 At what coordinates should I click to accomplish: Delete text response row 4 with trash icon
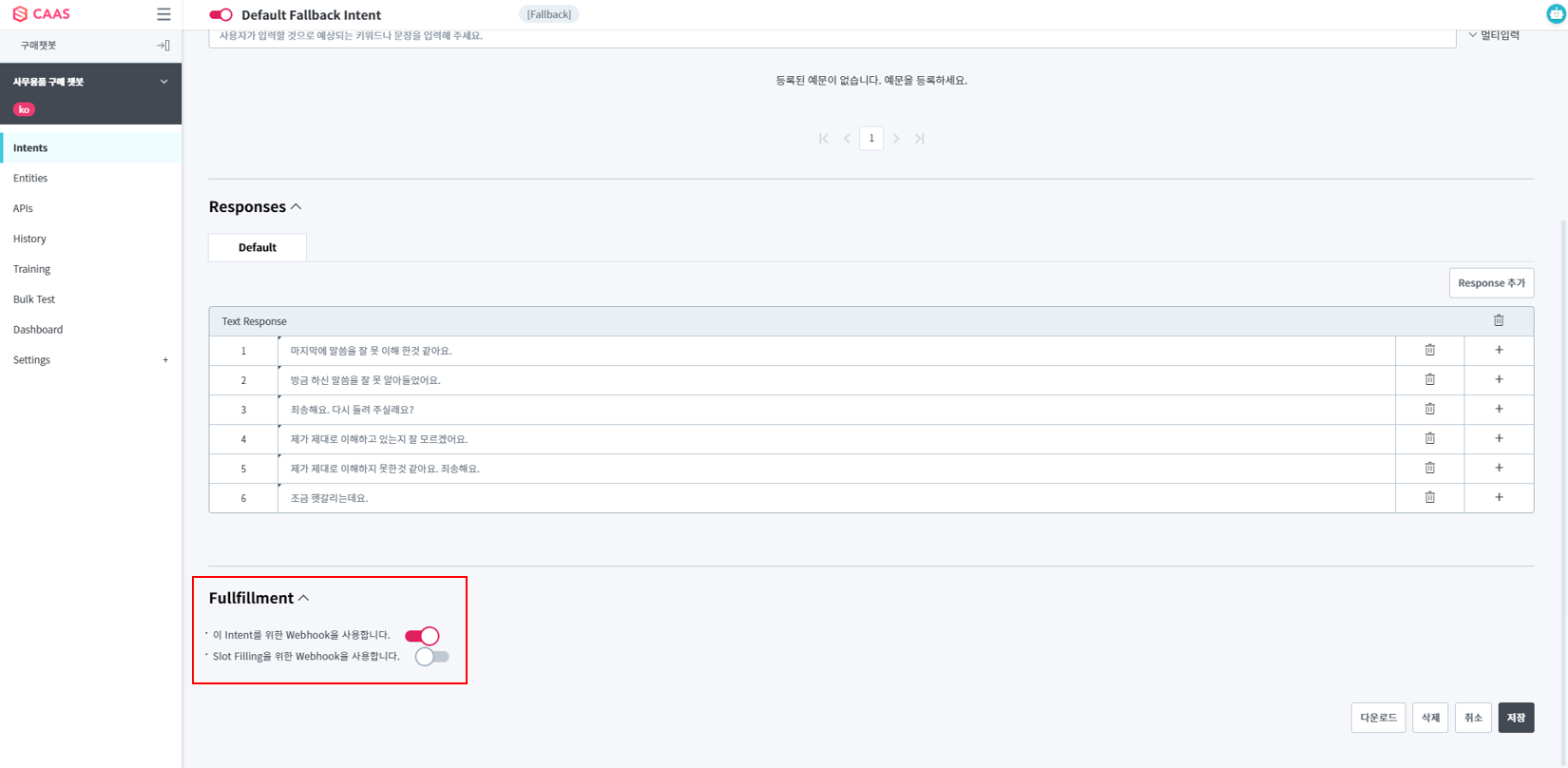1429,439
